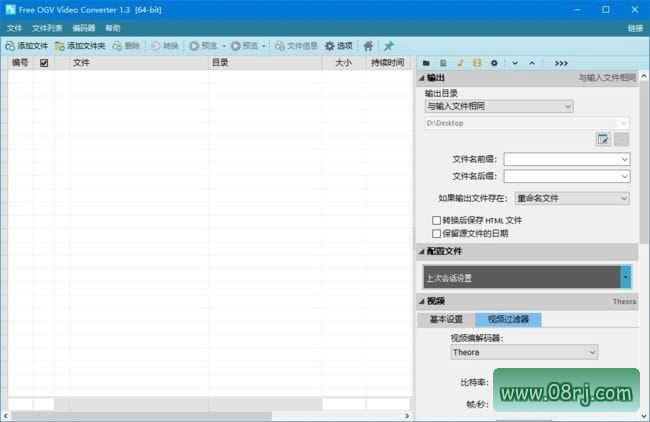650x422 pixels.
Task: Click the file list scroll left arrow
Action: coord(5,416)
